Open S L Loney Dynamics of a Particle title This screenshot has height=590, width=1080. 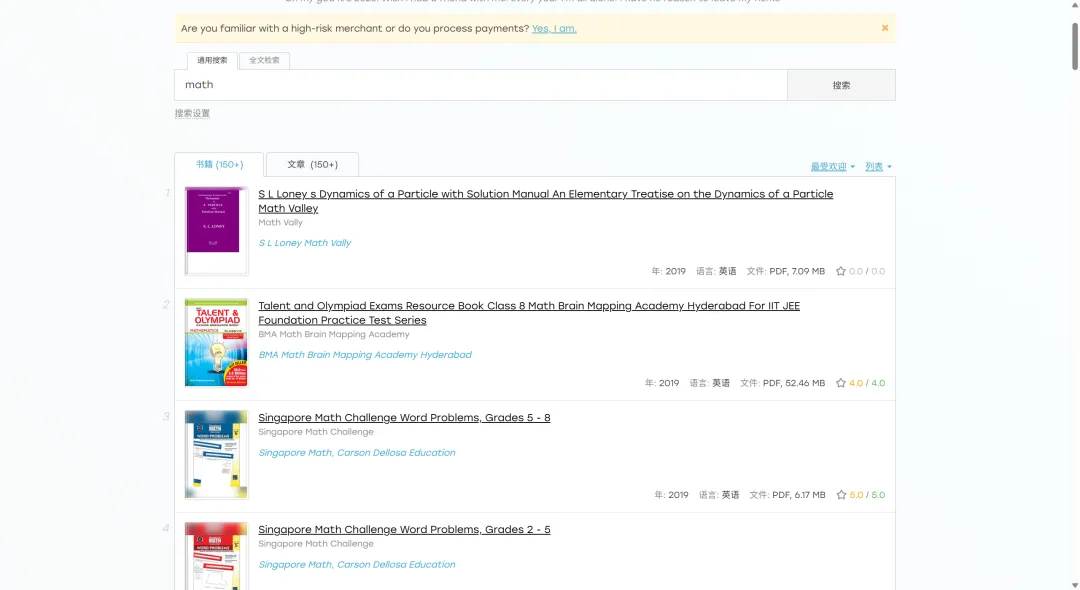[546, 201]
